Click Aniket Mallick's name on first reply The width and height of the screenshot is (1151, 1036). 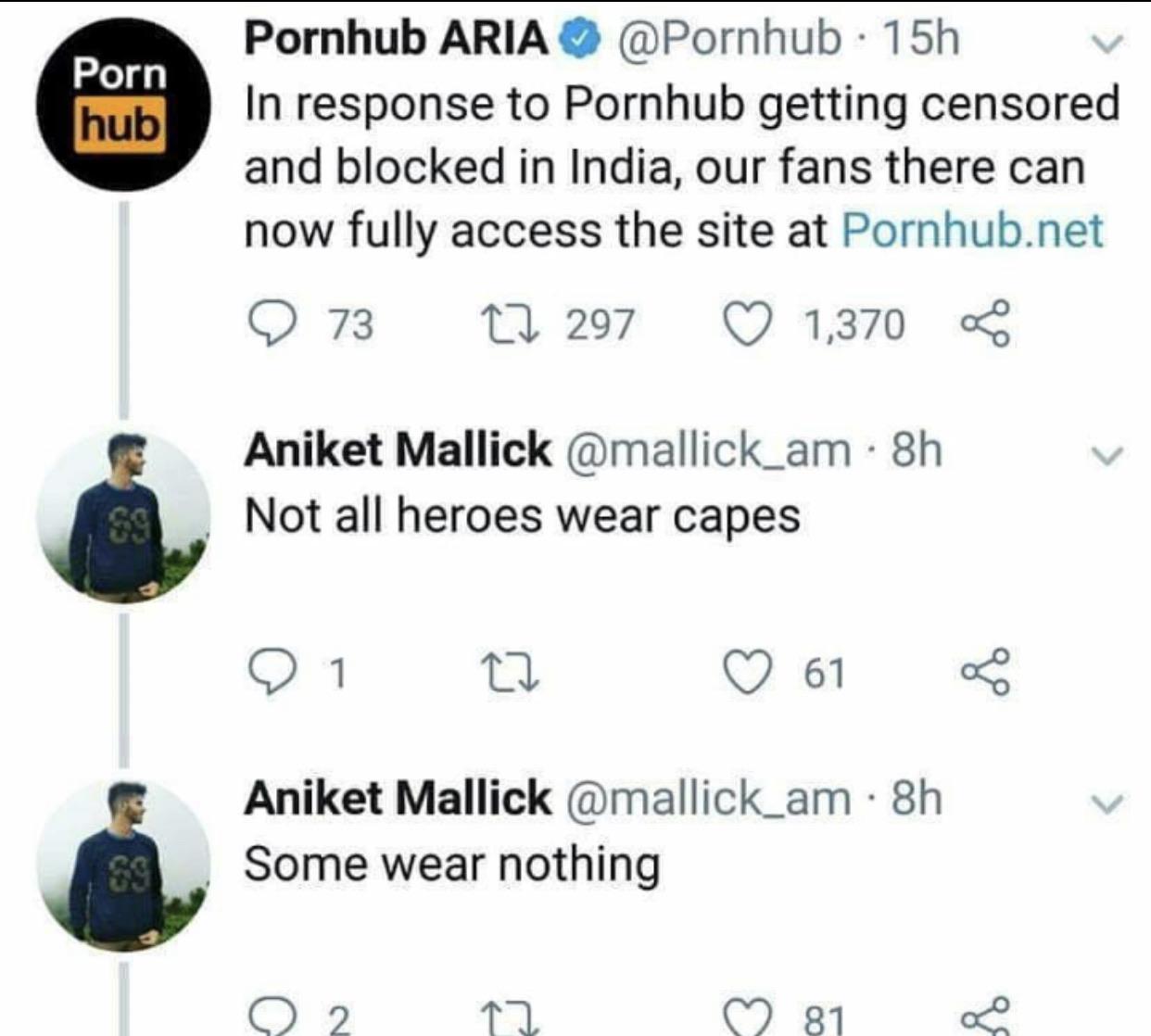point(397,450)
